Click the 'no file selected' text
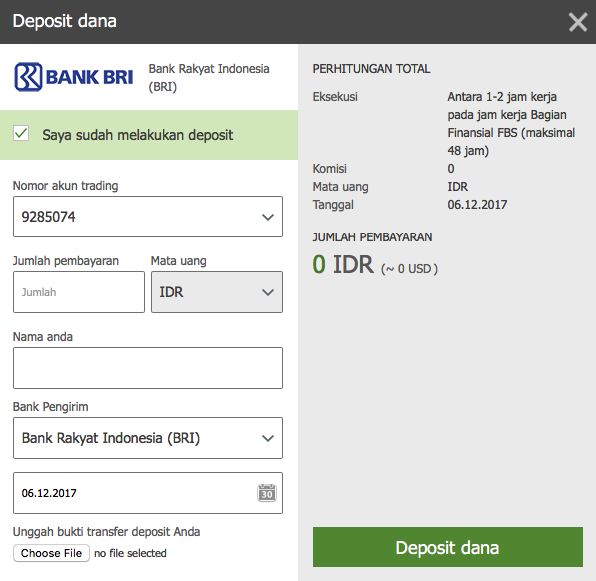 pos(130,553)
